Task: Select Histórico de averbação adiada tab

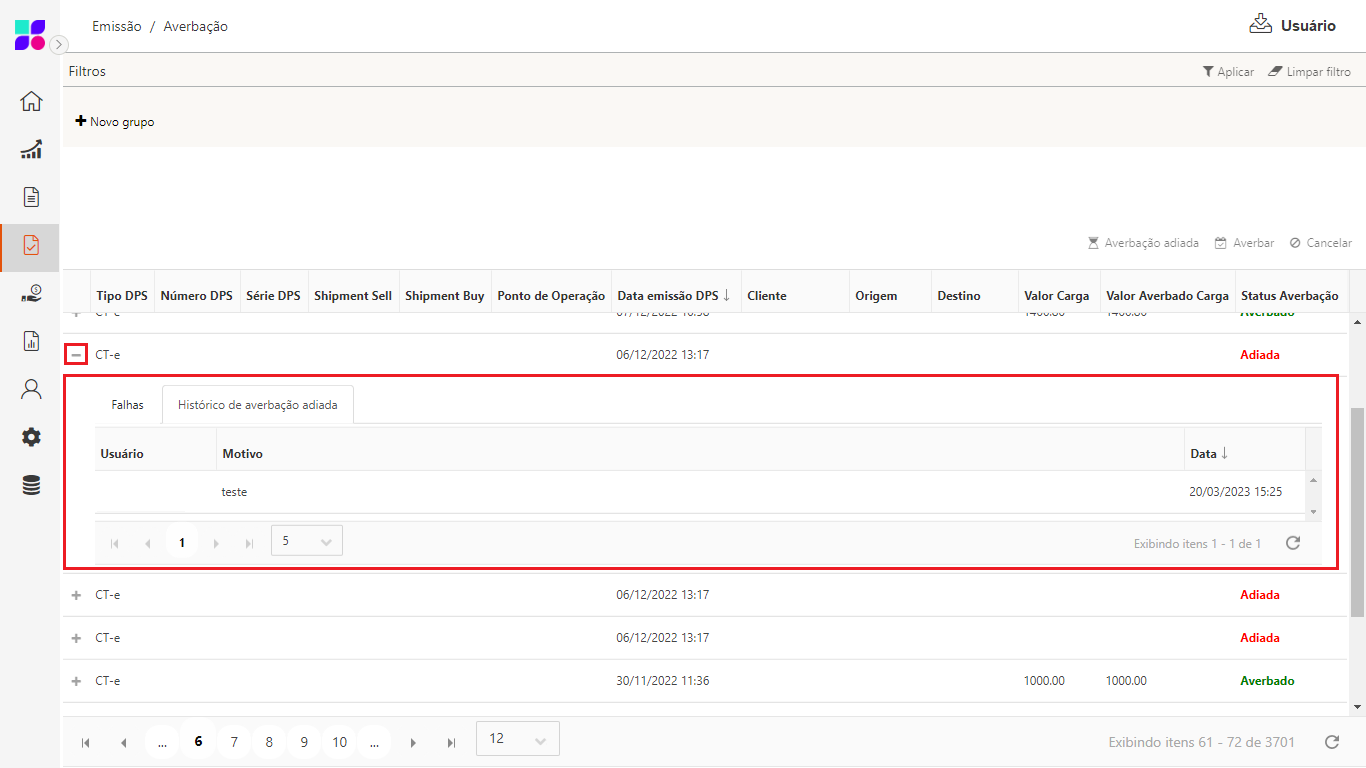Action: 257,405
